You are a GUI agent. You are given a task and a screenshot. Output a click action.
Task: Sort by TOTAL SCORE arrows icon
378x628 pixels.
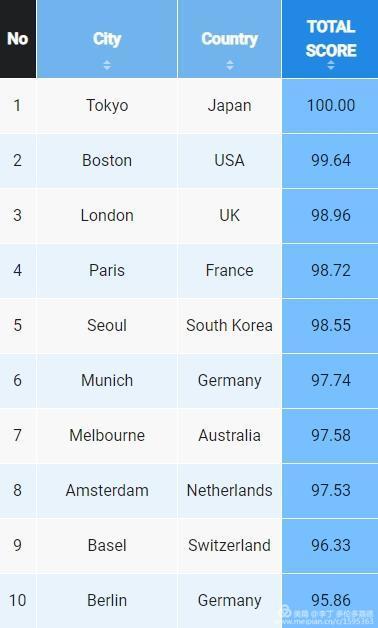(x=331, y=65)
